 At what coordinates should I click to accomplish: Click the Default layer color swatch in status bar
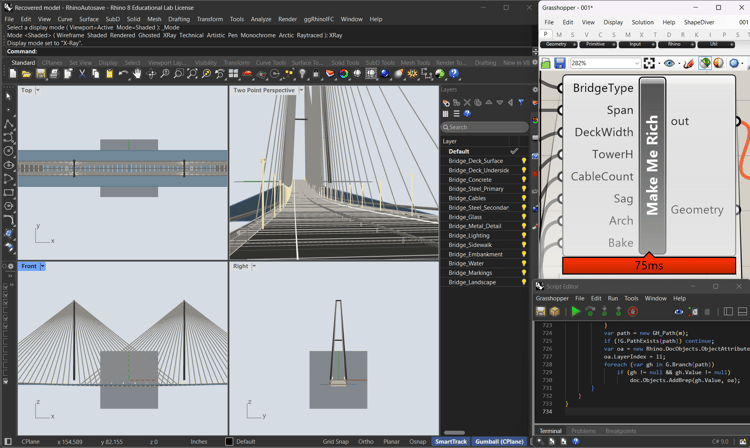[x=229, y=441]
